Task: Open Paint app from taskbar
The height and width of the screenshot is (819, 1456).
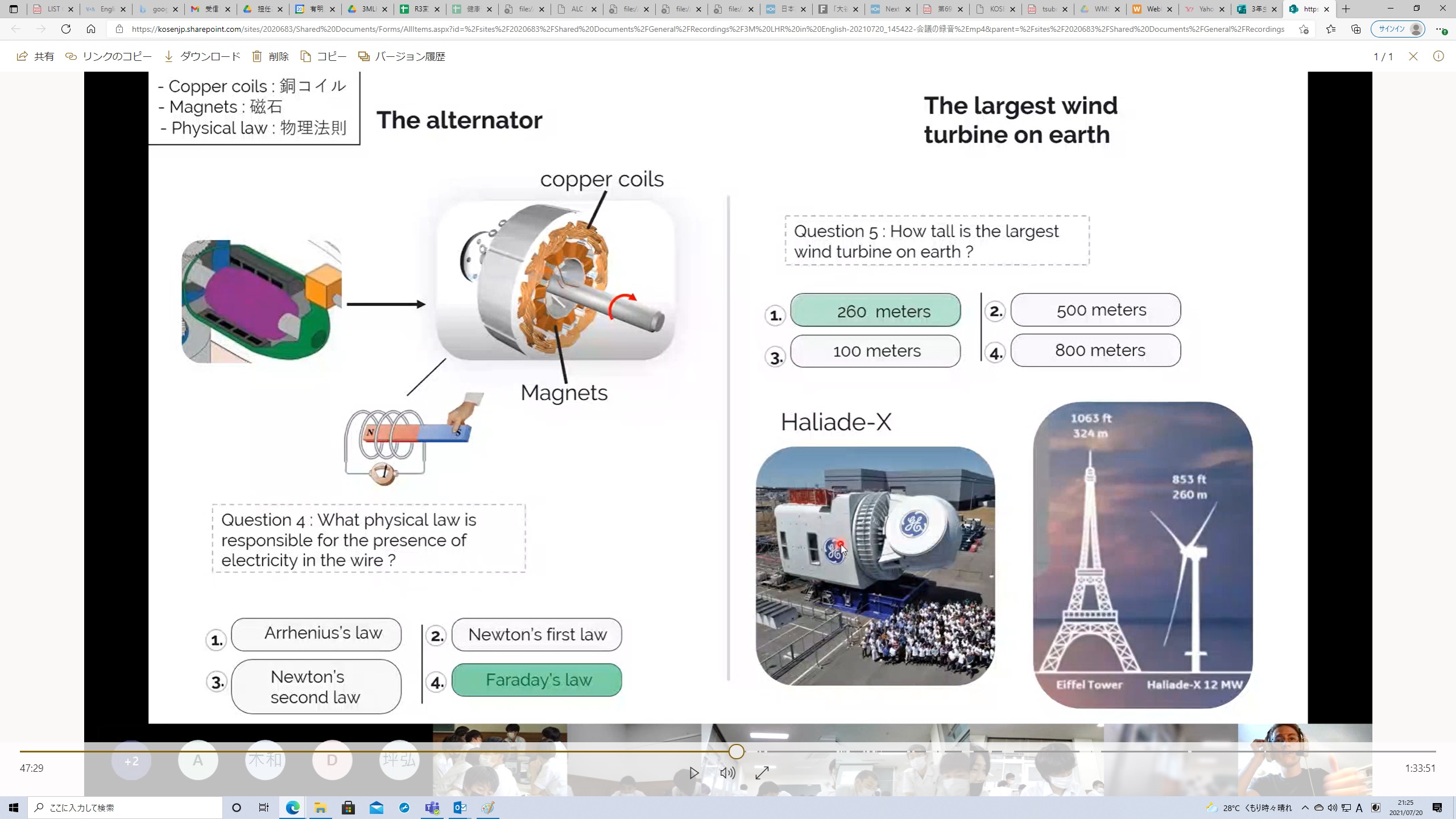Action: [x=488, y=808]
